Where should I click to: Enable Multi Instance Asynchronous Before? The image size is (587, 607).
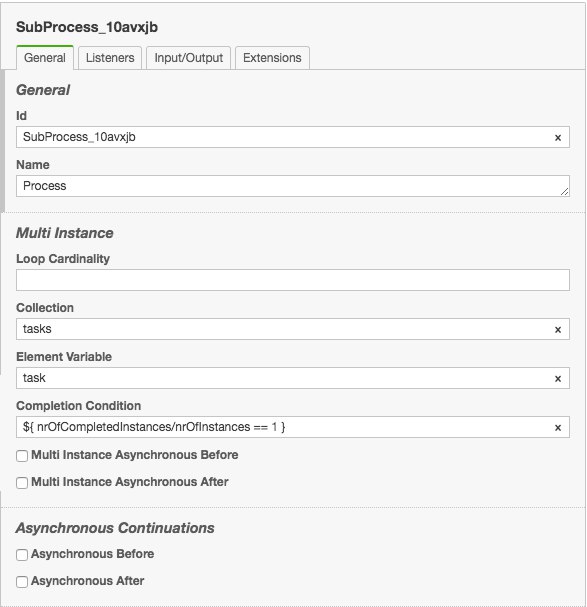22,456
